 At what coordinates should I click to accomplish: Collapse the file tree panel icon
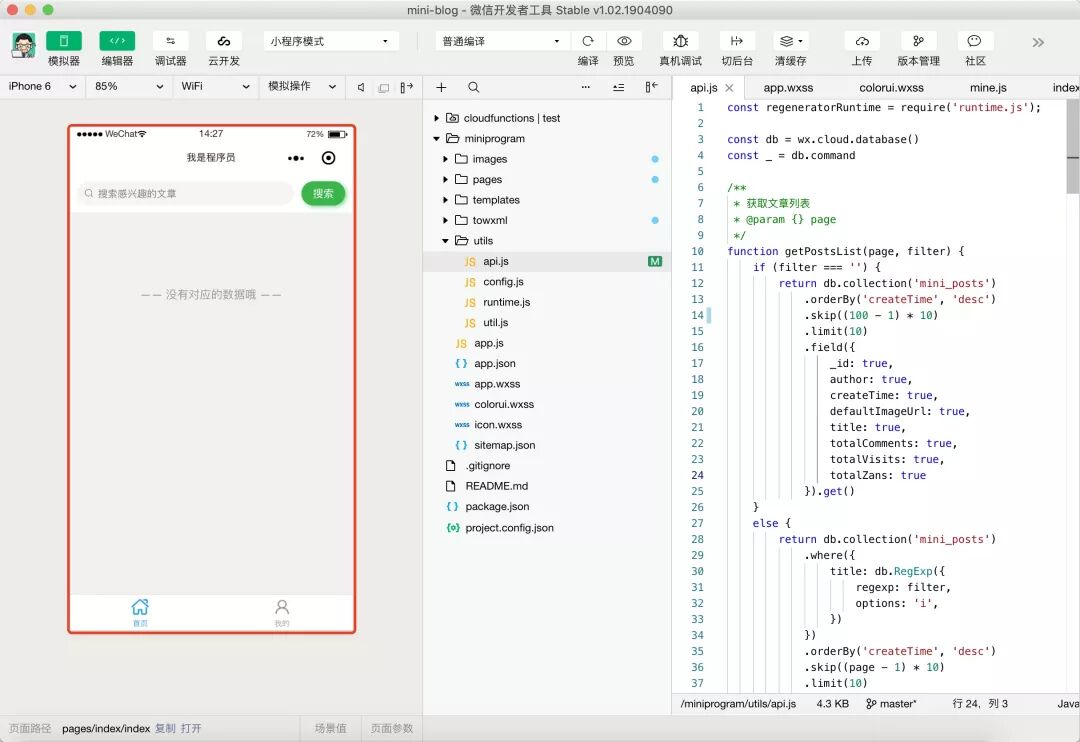(652, 87)
